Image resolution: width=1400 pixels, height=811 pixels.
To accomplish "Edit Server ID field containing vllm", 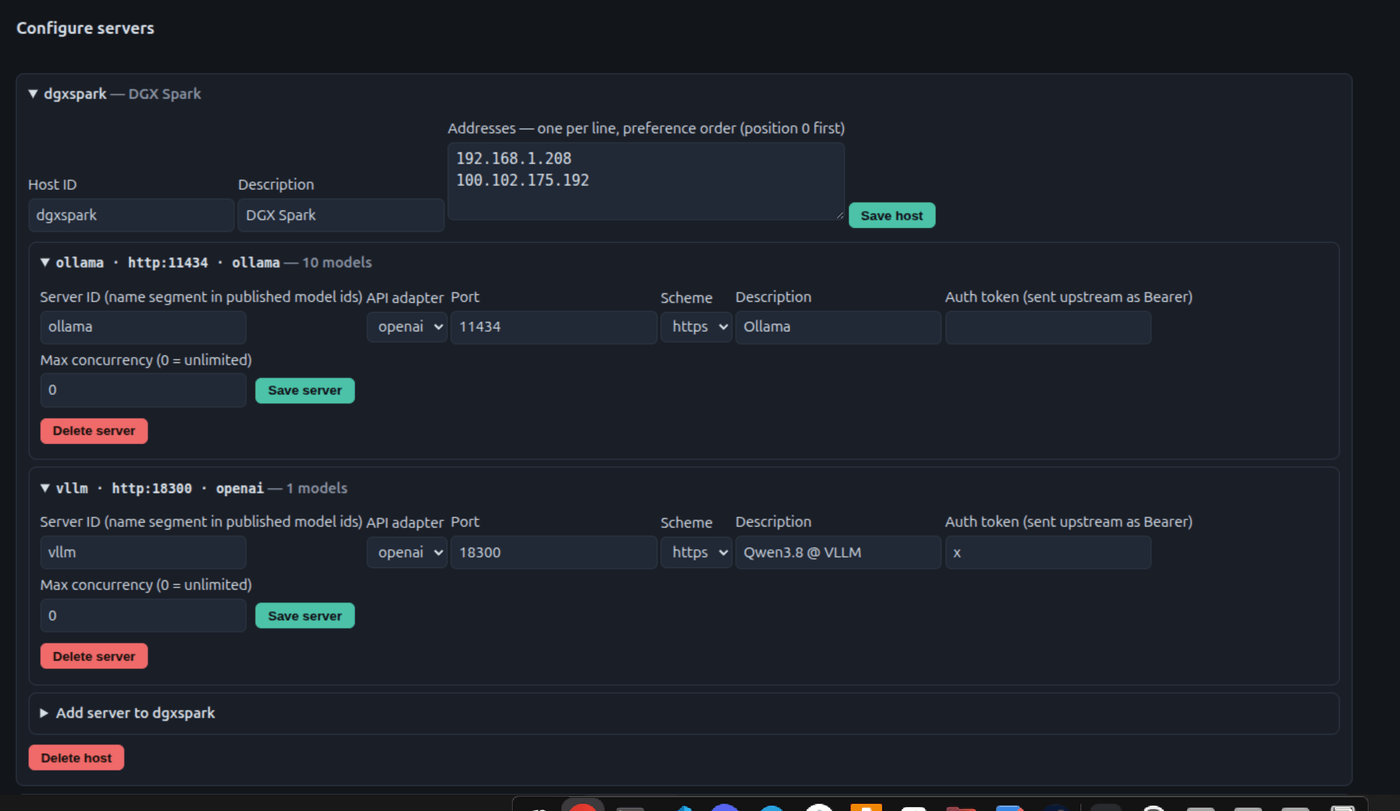I will [143, 552].
